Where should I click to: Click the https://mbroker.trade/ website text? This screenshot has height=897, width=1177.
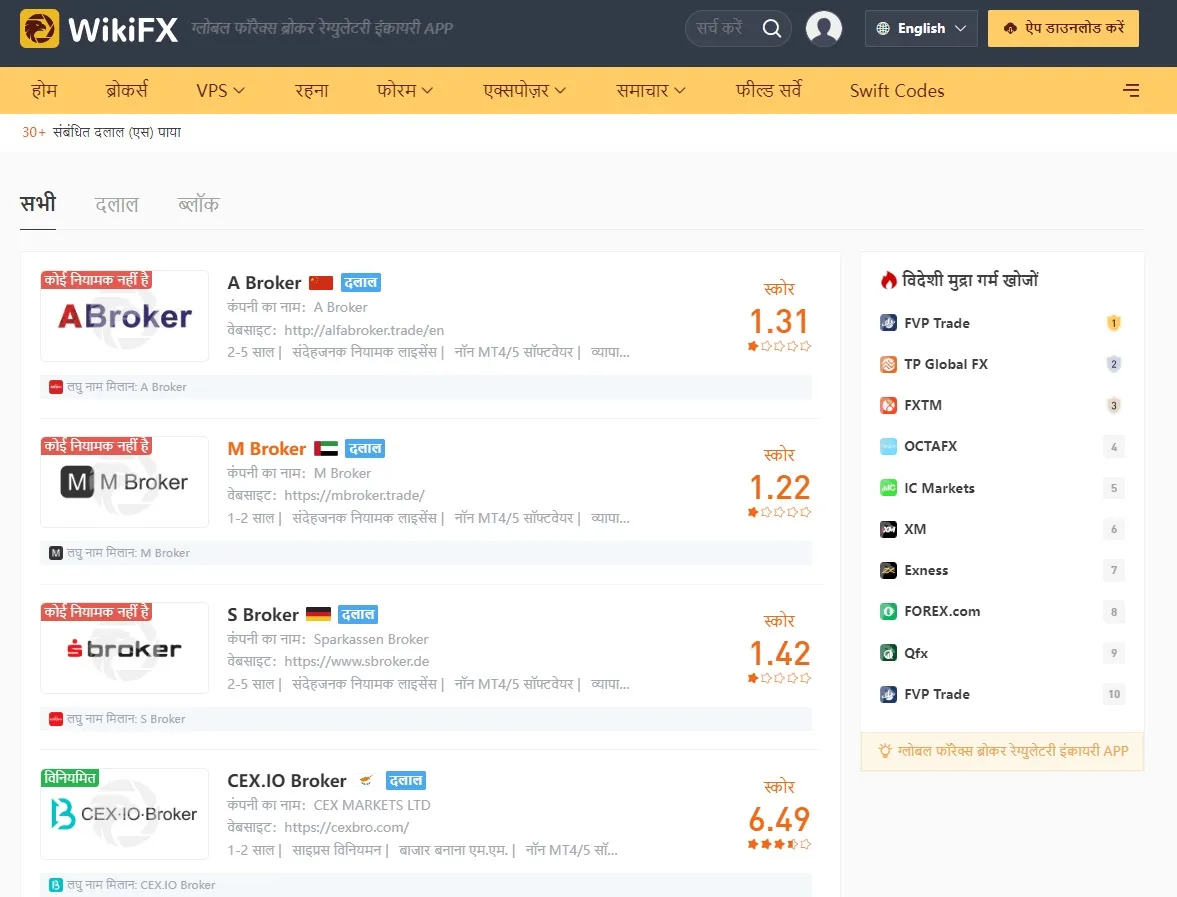click(x=354, y=495)
